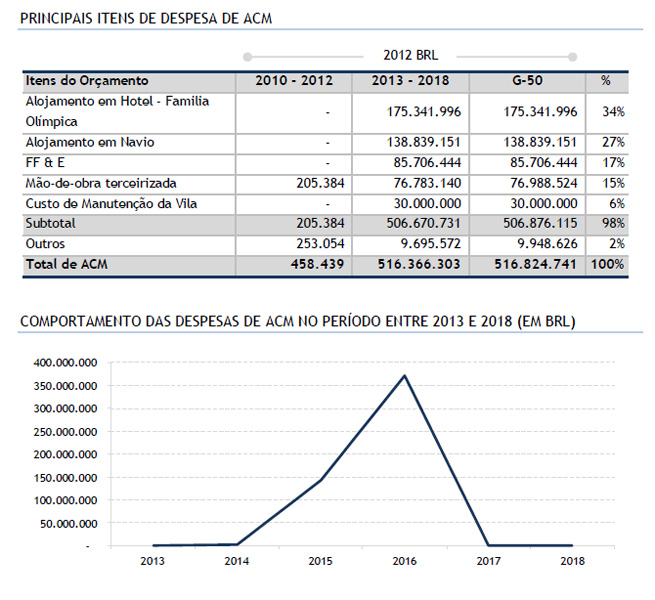Click the 400.000.000 y-axis label

[x=66, y=363]
